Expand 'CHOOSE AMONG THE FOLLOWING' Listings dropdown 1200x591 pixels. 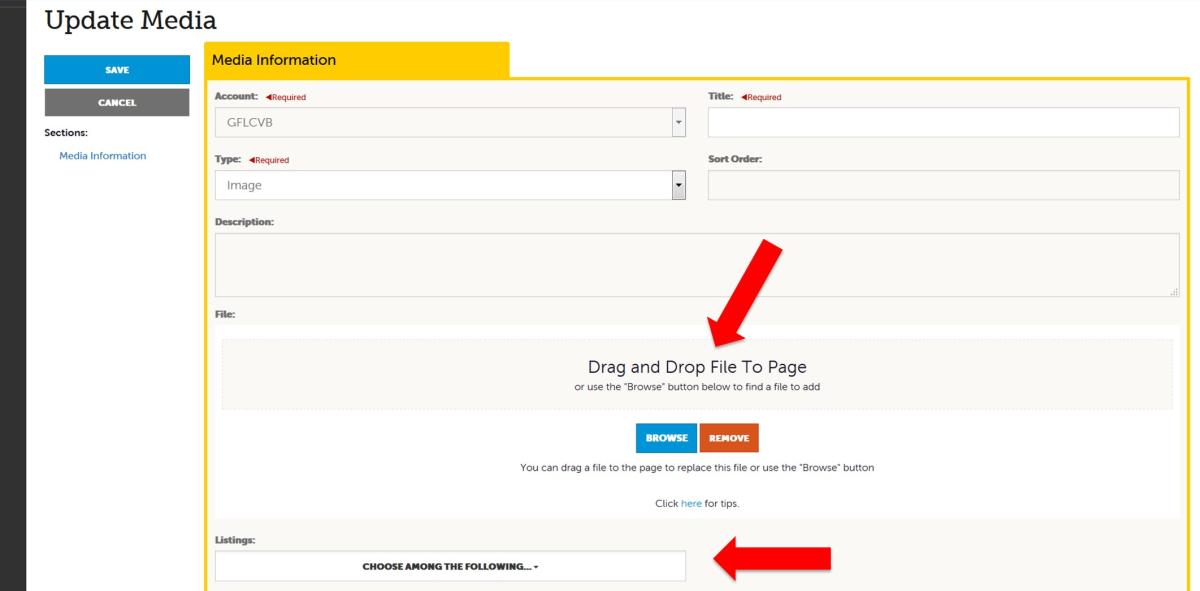(449, 566)
